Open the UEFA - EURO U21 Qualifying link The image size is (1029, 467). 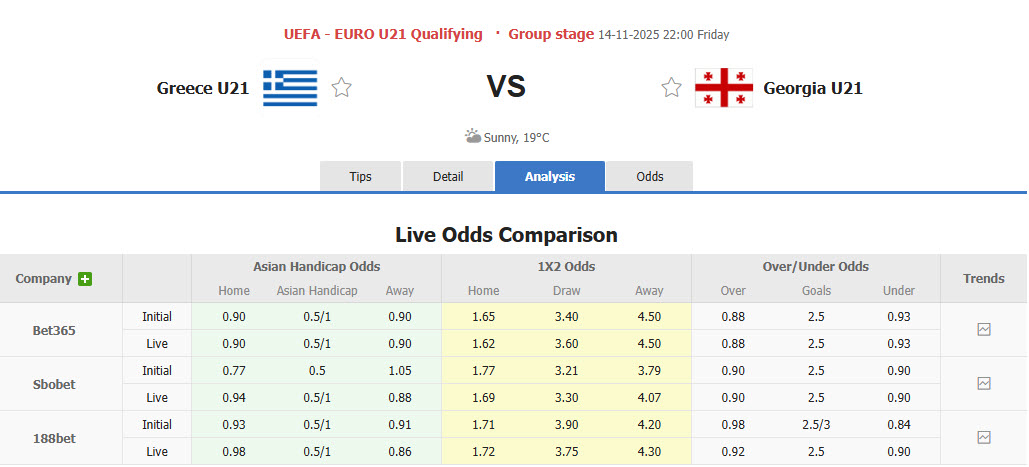[x=383, y=34]
